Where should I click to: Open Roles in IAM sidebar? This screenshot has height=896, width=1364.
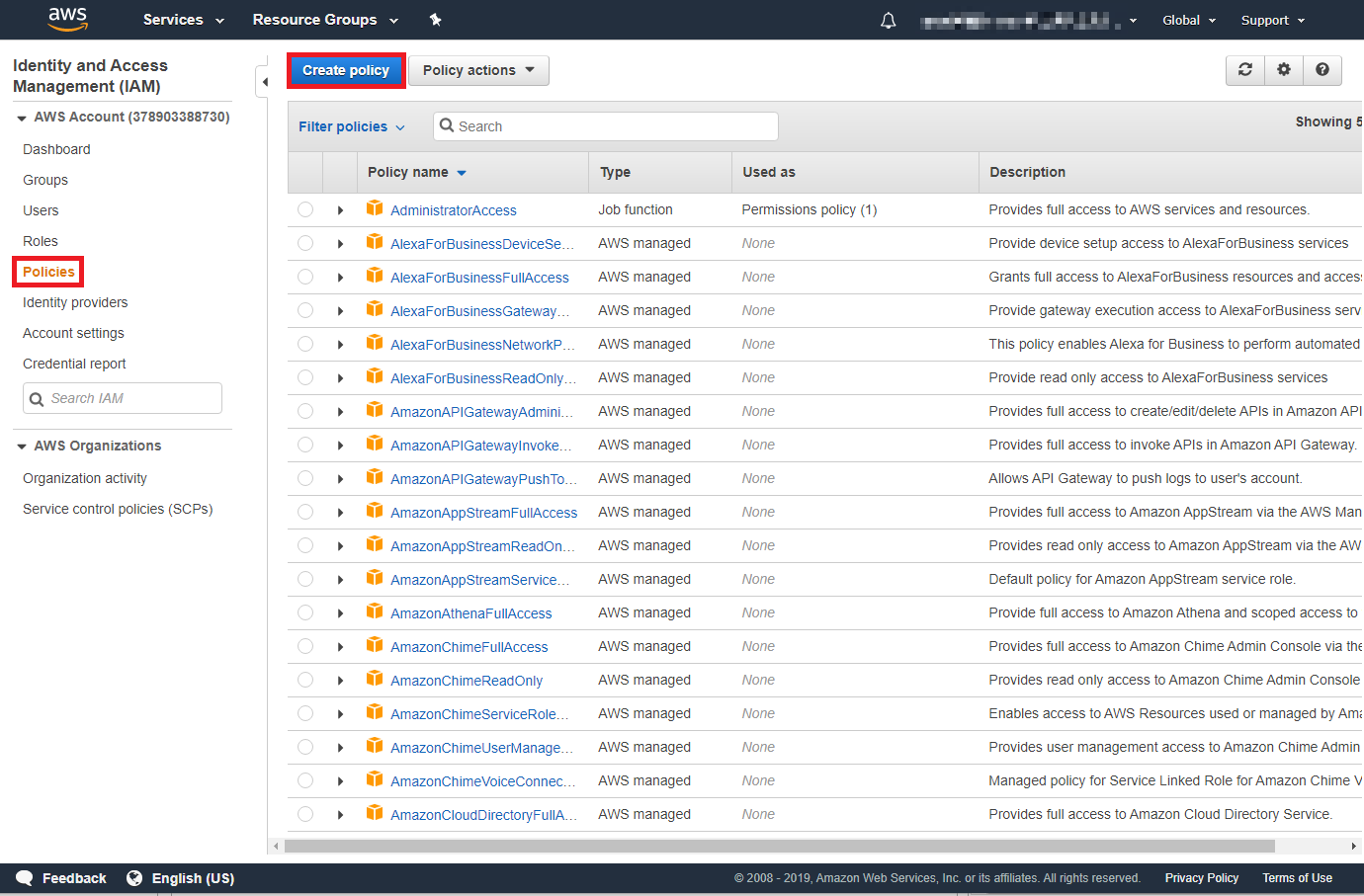(x=41, y=241)
